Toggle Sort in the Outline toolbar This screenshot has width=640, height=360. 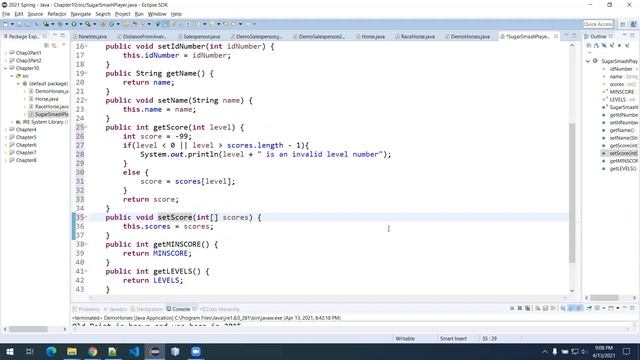[596, 45]
